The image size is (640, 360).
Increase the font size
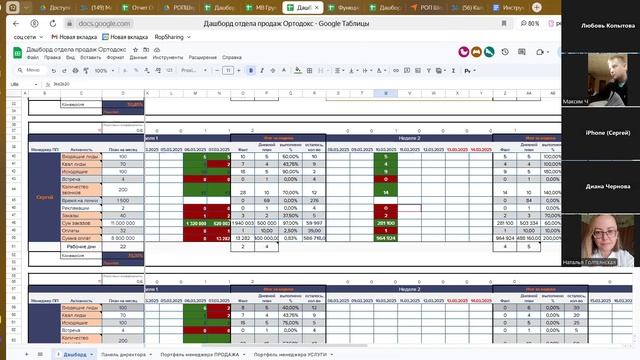click(x=239, y=71)
